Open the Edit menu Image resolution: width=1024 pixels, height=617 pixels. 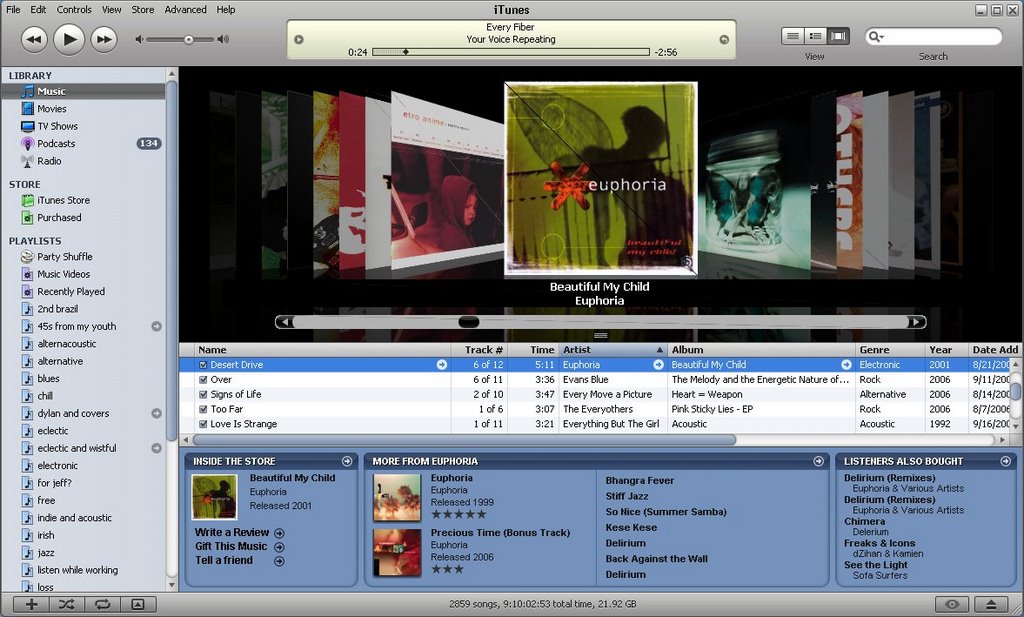tap(39, 9)
